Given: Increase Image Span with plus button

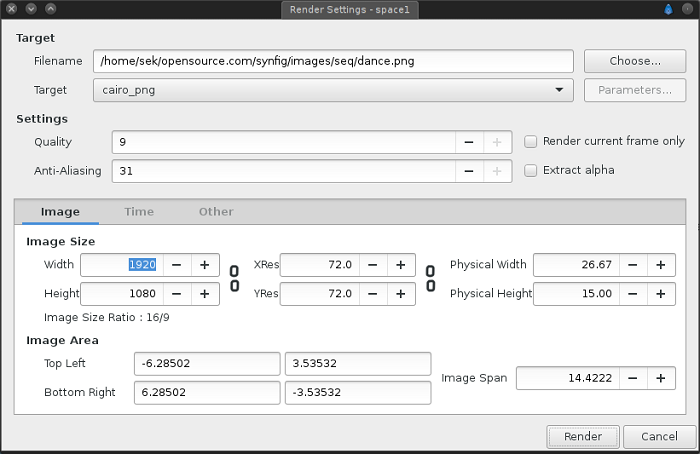Looking at the screenshot, I should (660, 378).
